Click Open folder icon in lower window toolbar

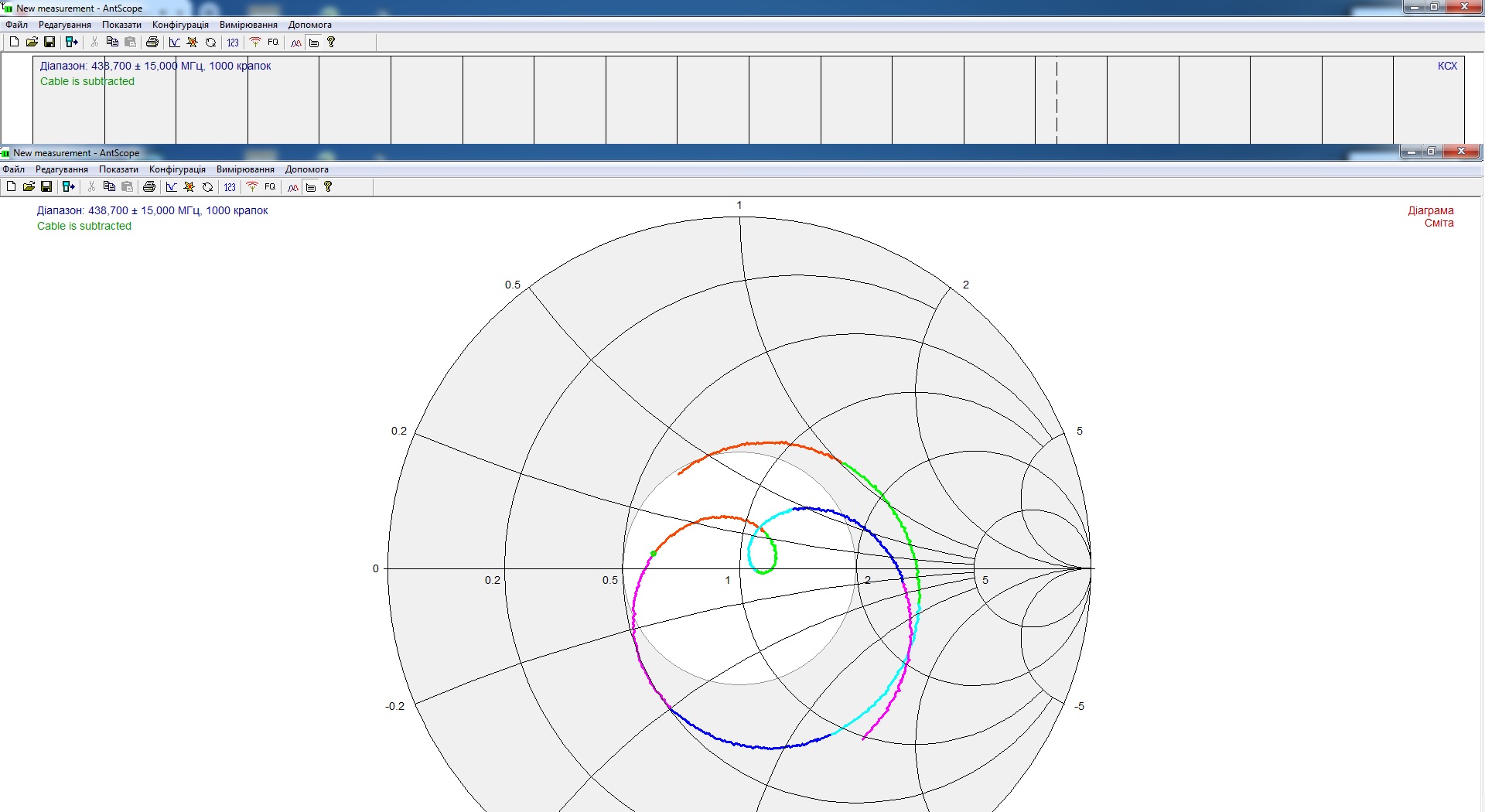29,186
